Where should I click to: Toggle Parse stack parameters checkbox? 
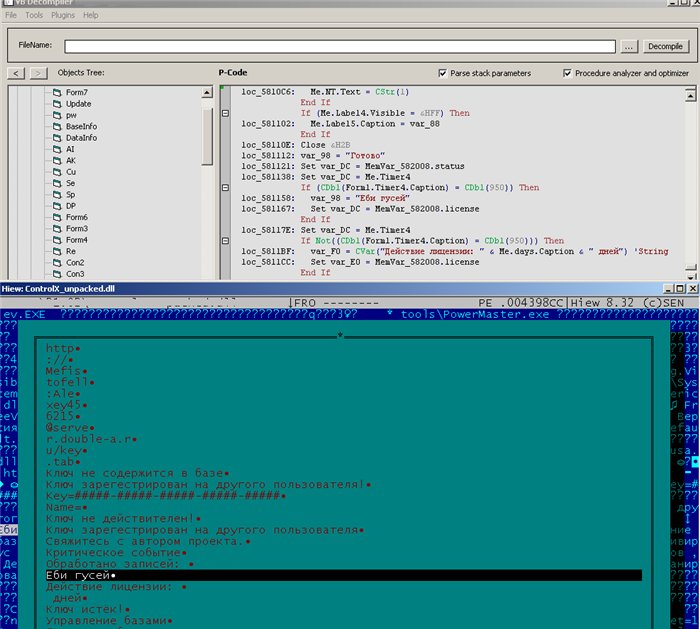click(x=443, y=73)
